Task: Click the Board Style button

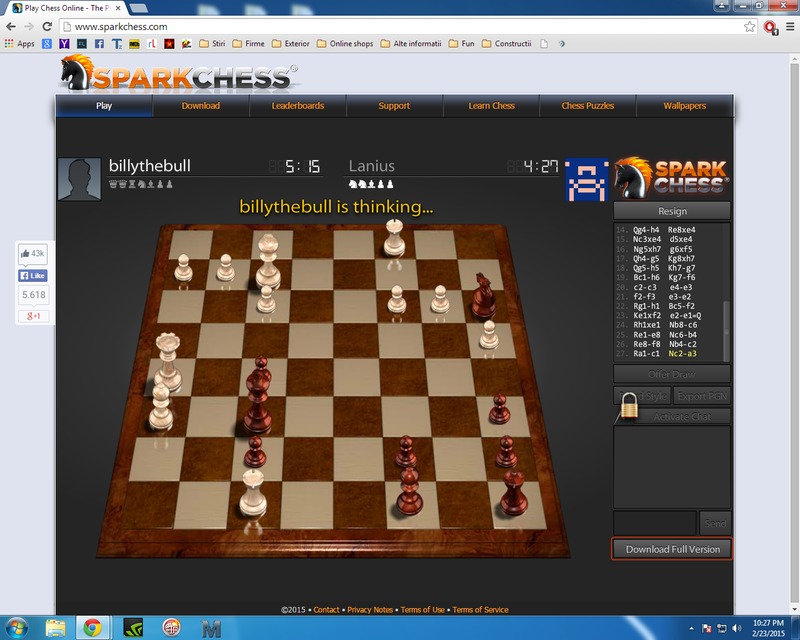Action: tap(642, 396)
